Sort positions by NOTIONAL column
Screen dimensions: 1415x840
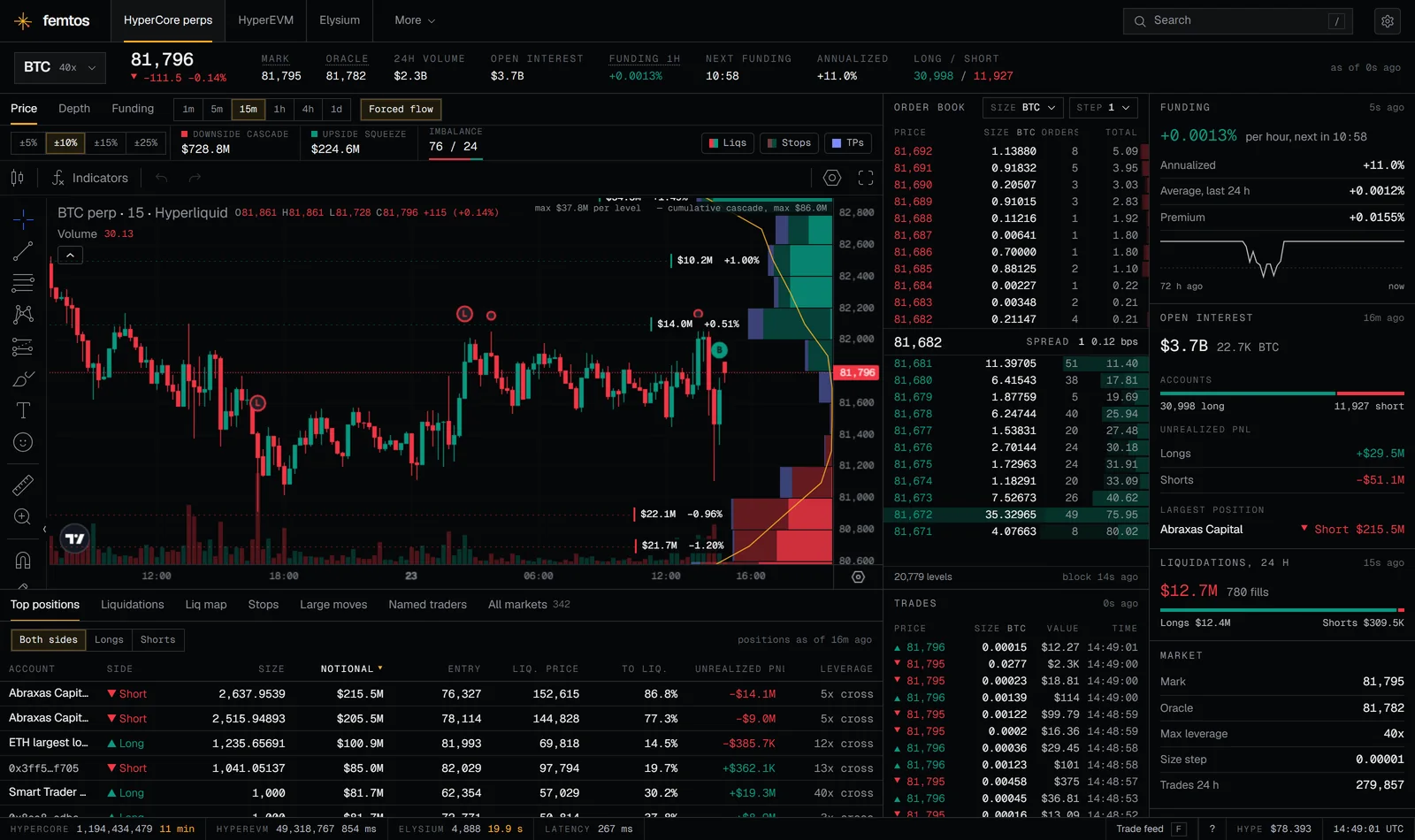[351, 669]
